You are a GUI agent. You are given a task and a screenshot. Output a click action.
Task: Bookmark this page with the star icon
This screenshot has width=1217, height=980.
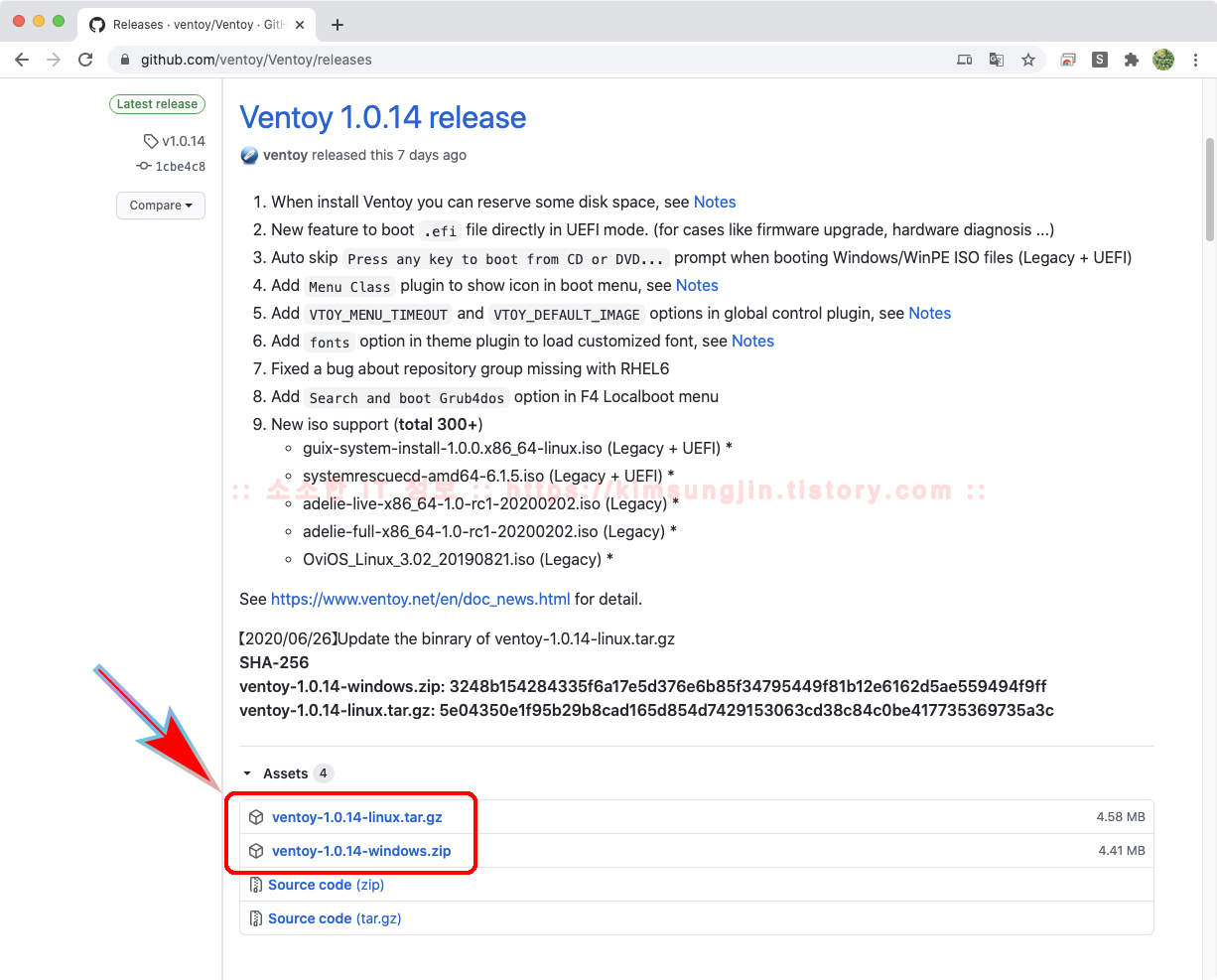[x=1028, y=60]
